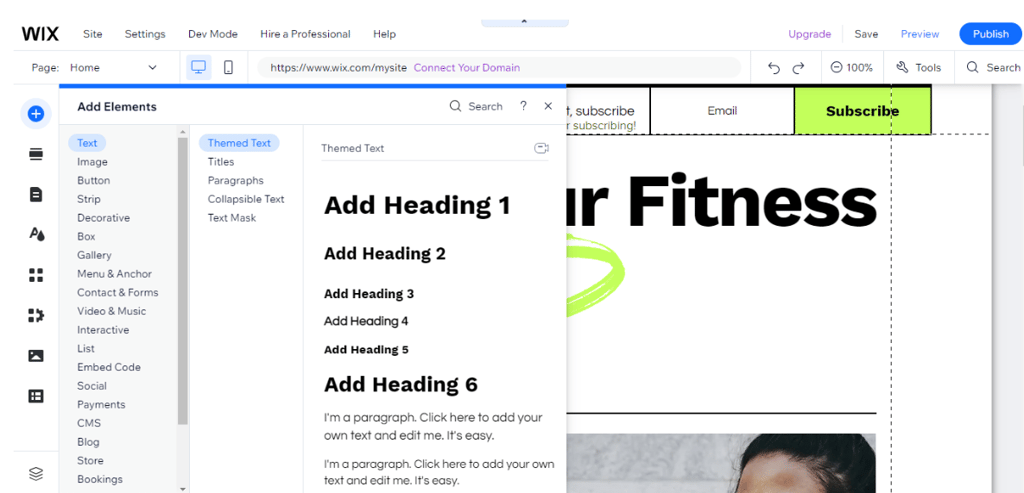Click the Publish button
Screen dimensions: 1024x493
pyautogui.click(x=991, y=34)
